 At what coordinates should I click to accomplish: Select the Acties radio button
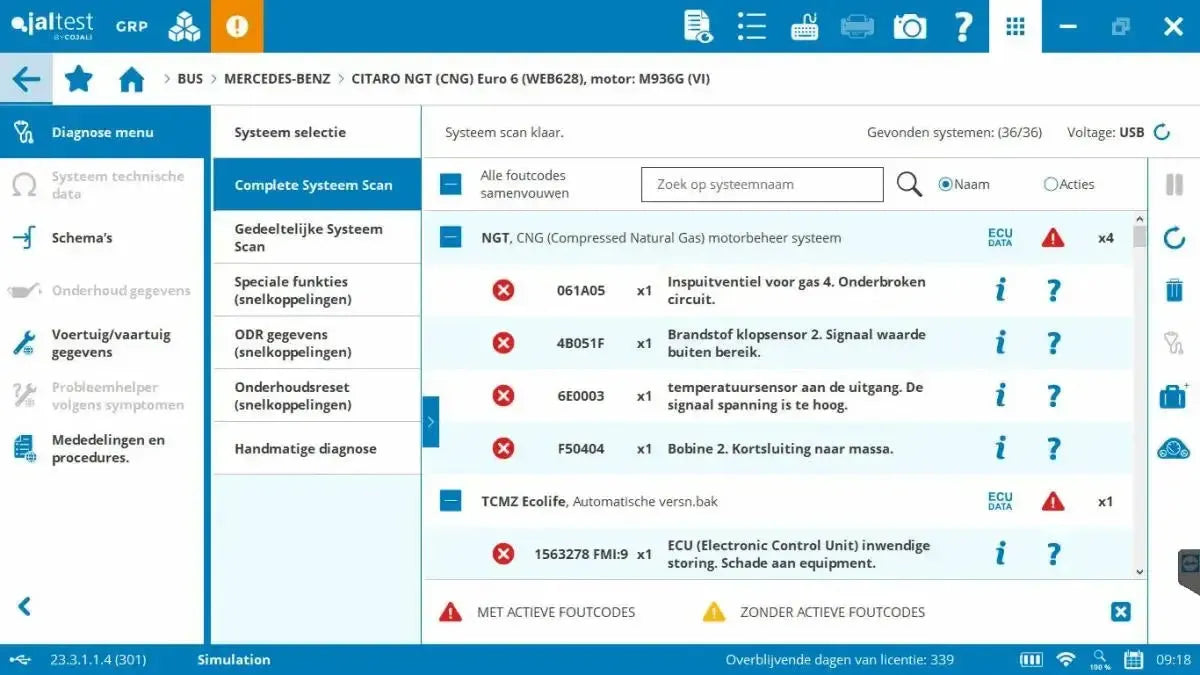pyautogui.click(x=1051, y=184)
